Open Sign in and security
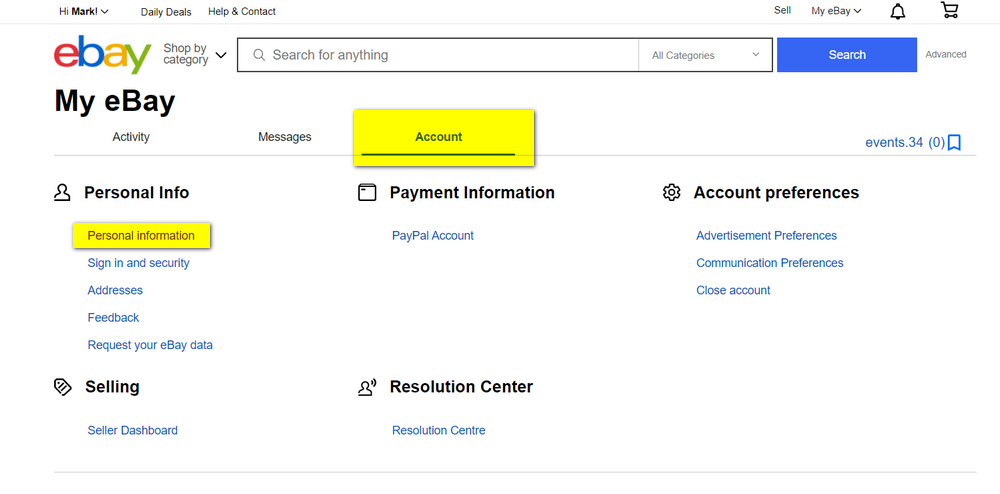Screen dimensions: 1000x494 point(138,263)
